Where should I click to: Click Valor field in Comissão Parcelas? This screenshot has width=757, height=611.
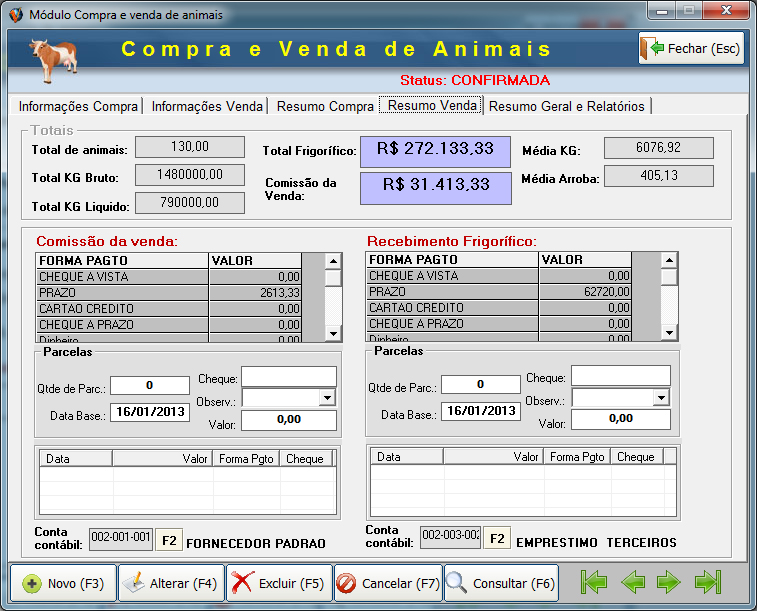point(289,420)
